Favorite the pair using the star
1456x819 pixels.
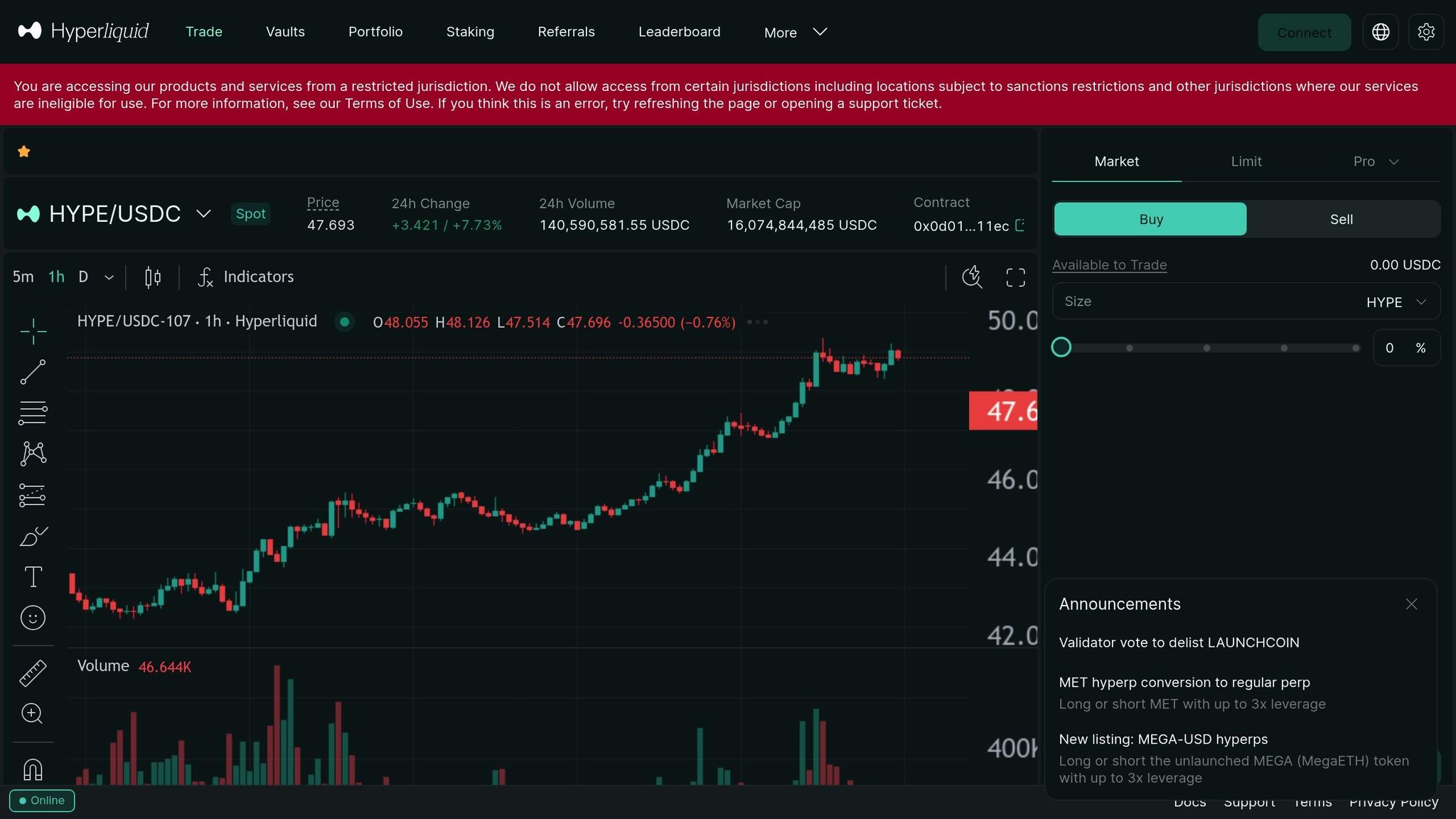(x=23, y=151)
